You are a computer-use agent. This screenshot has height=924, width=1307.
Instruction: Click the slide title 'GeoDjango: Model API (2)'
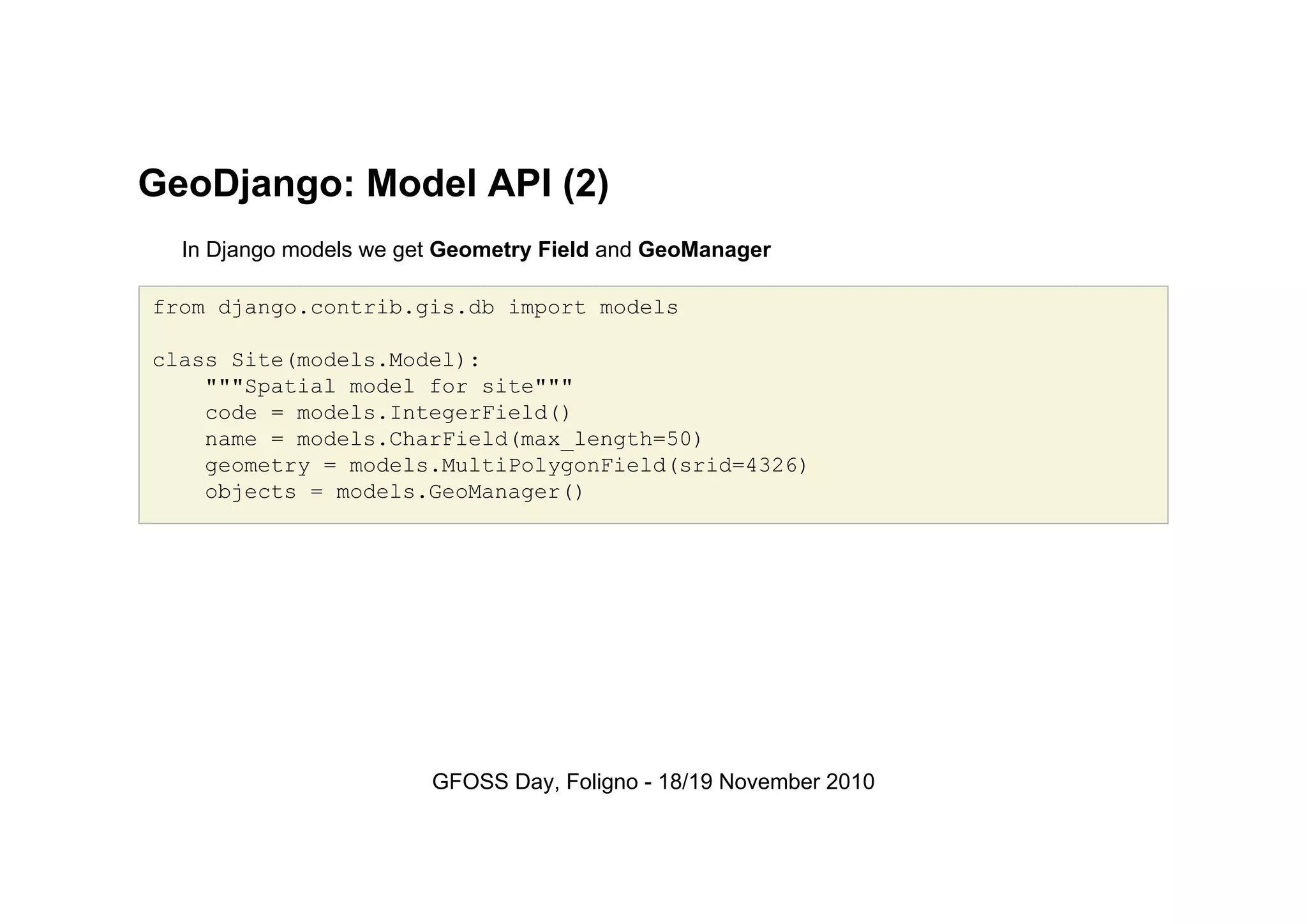[x=373, y=184]
